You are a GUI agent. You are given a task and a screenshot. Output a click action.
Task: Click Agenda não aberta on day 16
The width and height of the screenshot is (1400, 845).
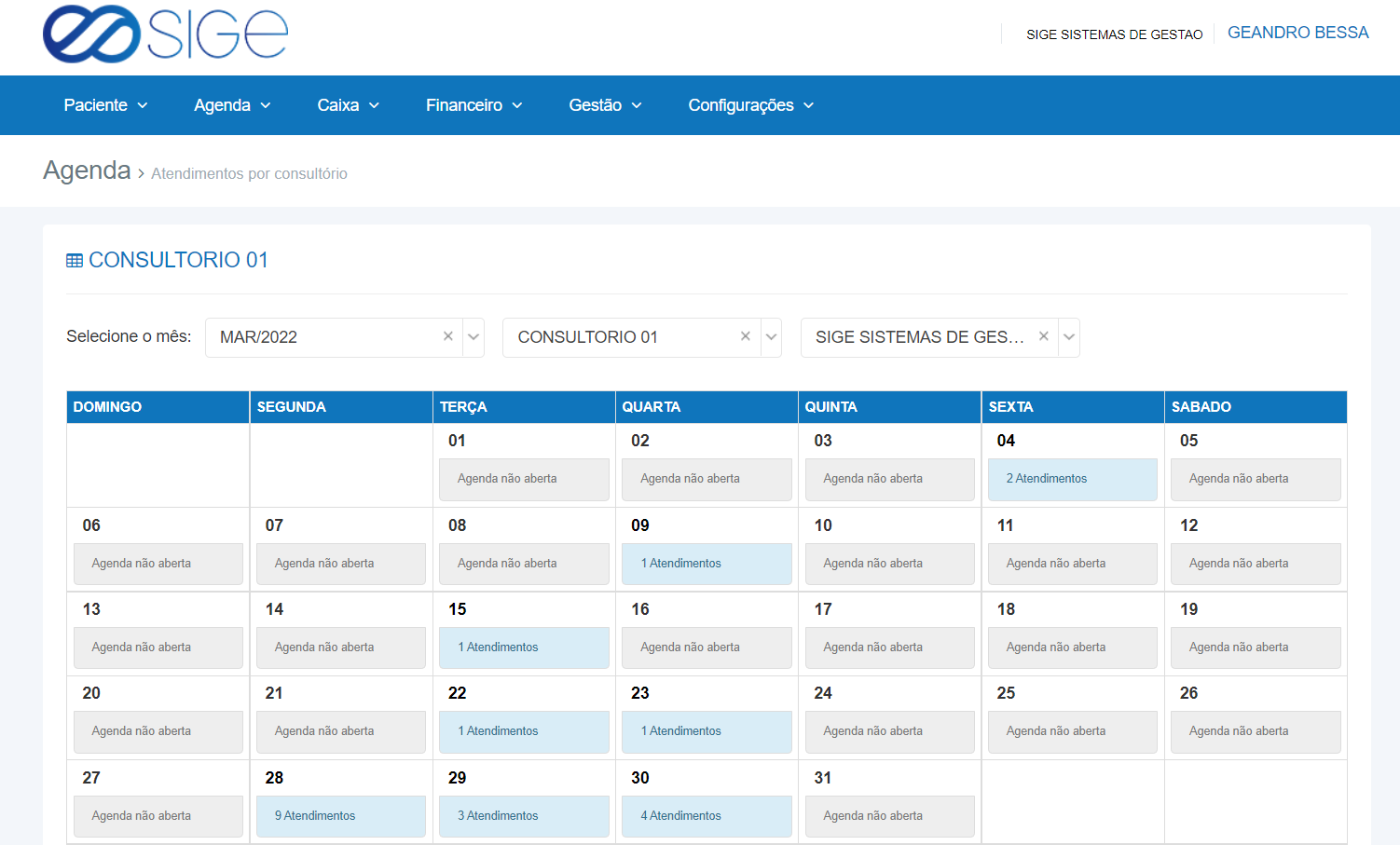(x=707, y=647)
